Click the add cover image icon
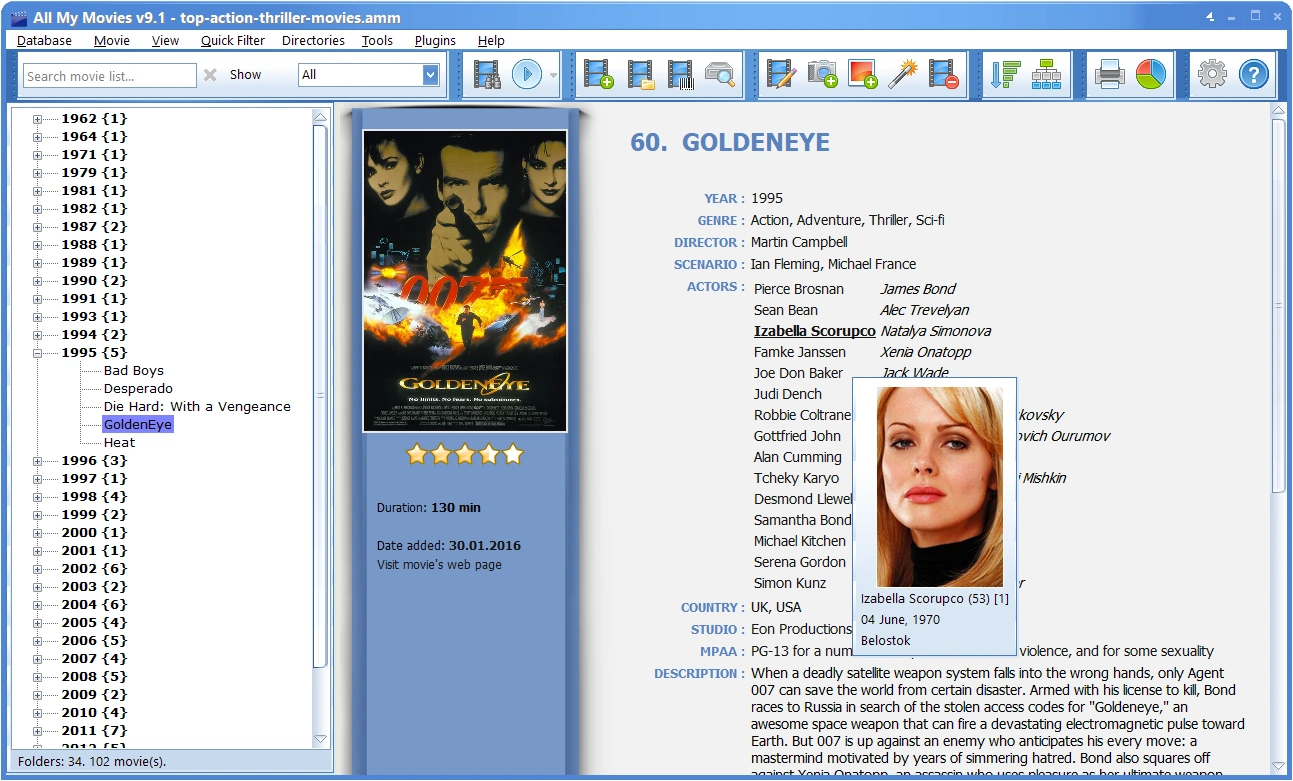The width and height of the screenshot is (1293, 781). [862, 75]
